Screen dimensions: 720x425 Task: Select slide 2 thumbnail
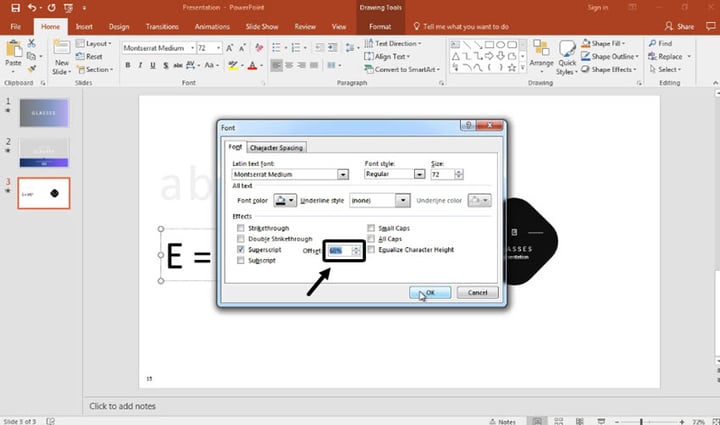tap(44, 152)
